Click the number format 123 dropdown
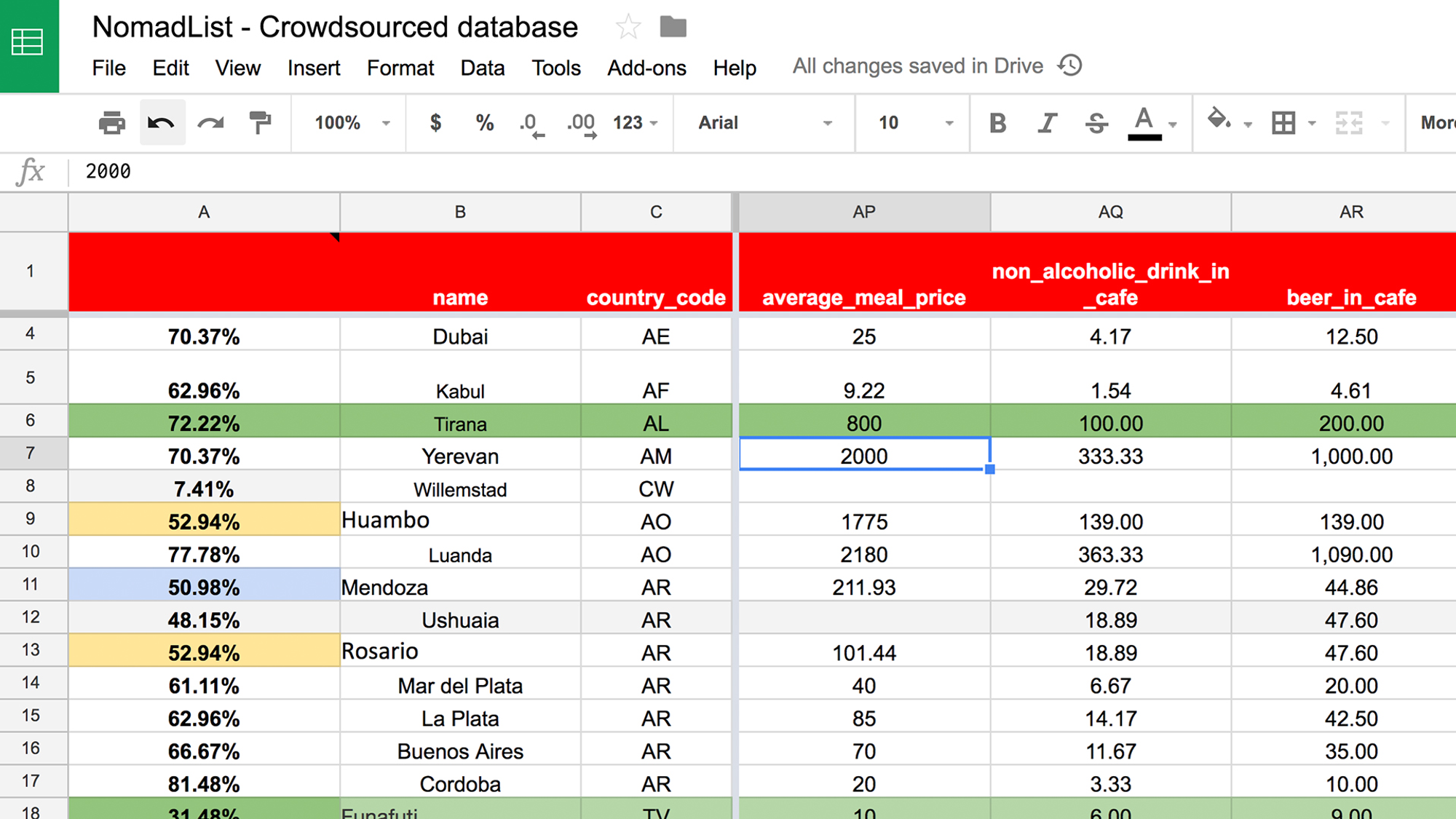Viewport: 1456px width, 819px height. (x=635, y=122)
